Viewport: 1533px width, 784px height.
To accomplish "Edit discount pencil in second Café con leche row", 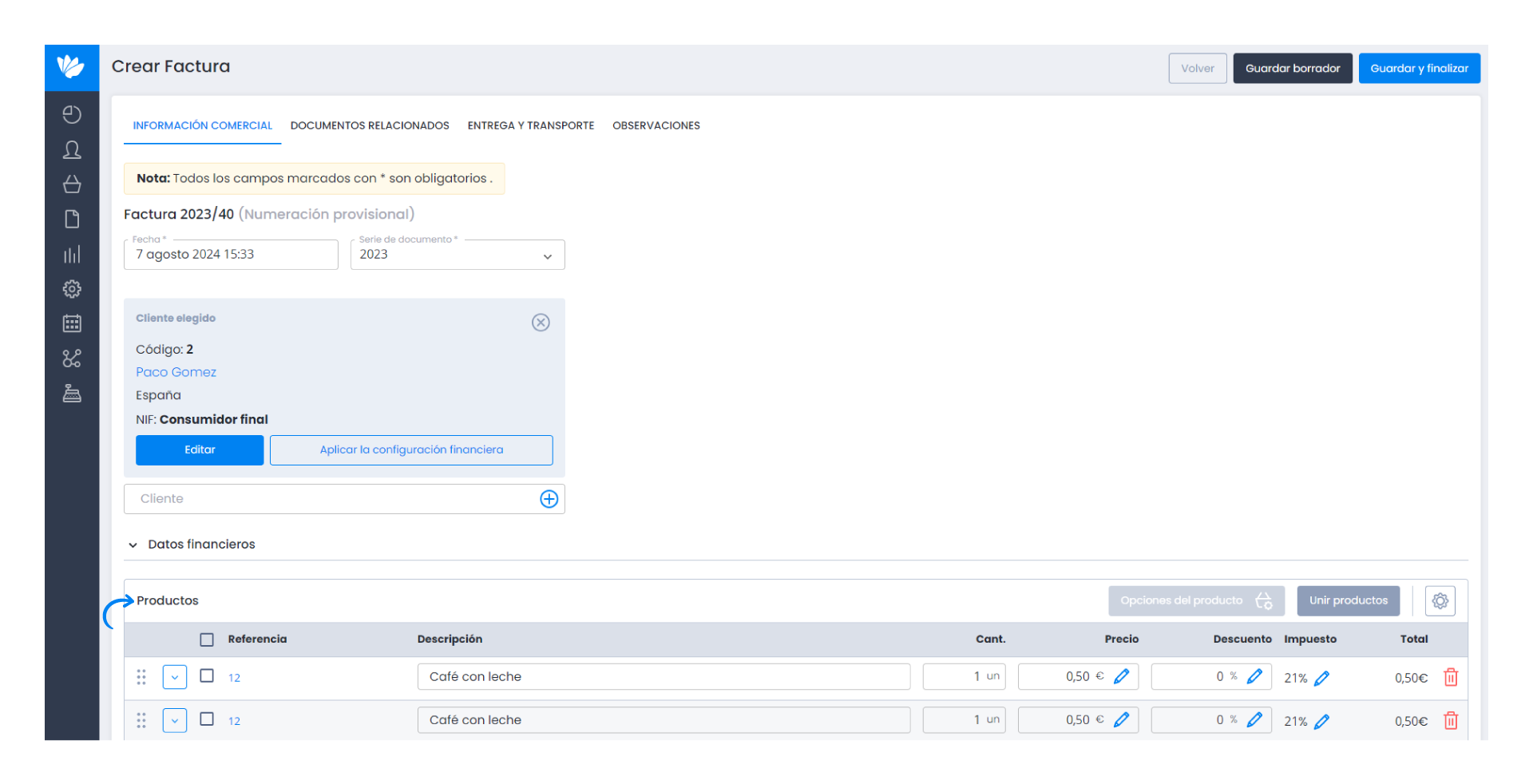I will tap(1255, 719).
